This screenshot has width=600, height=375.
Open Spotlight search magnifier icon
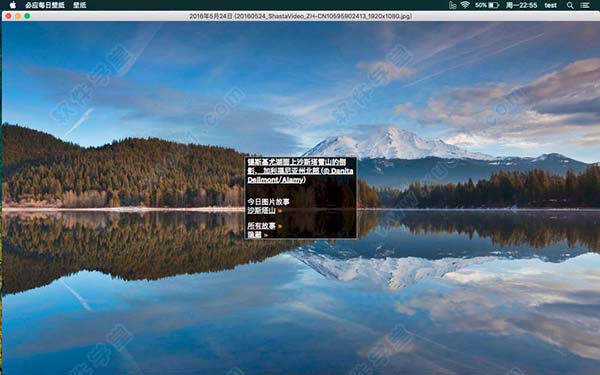coord(570,5)
